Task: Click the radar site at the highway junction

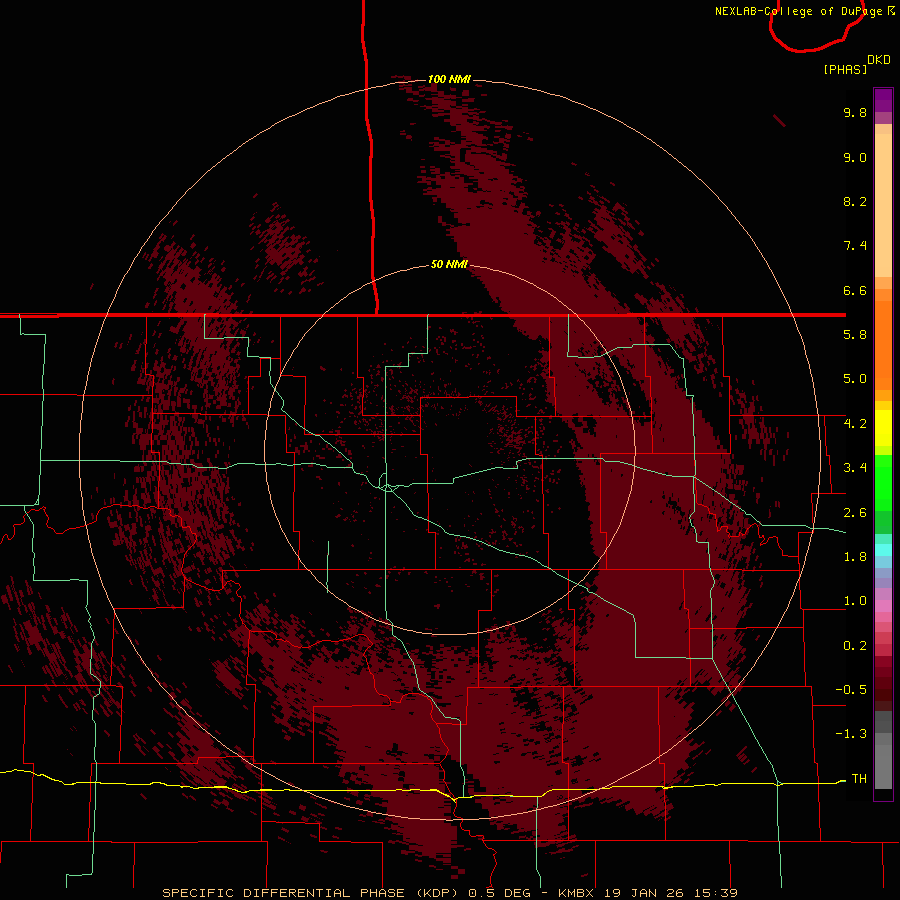Action: click(388, 487)
